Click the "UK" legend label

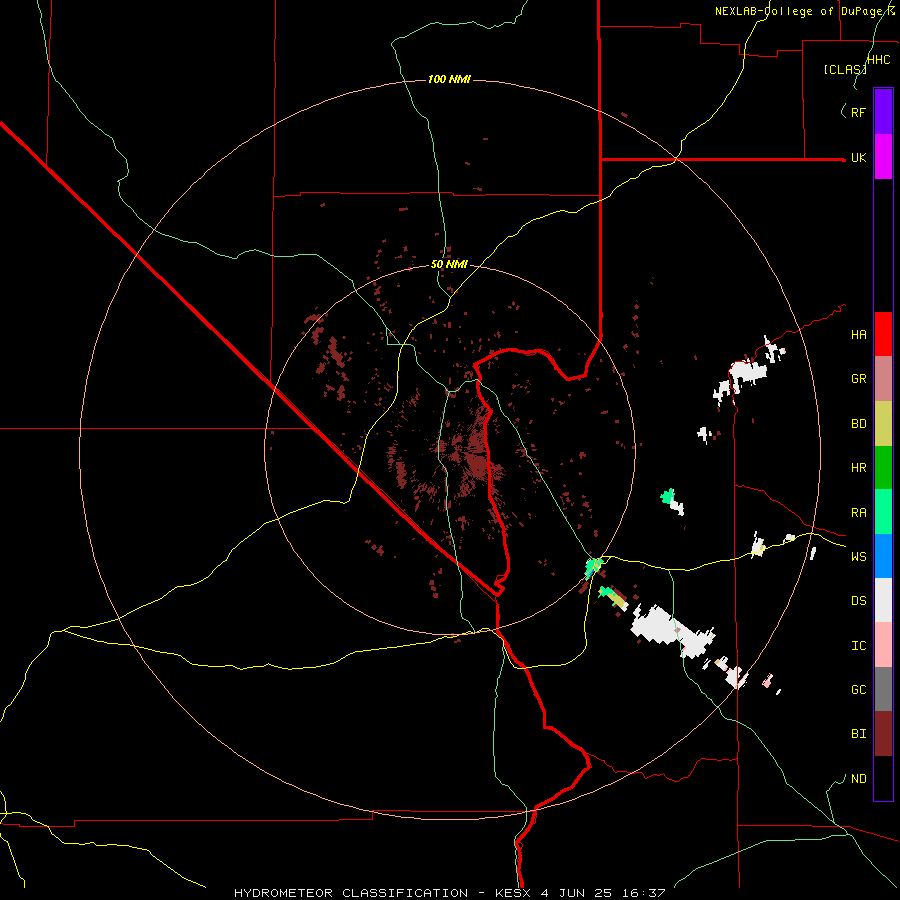click(858, 158)
